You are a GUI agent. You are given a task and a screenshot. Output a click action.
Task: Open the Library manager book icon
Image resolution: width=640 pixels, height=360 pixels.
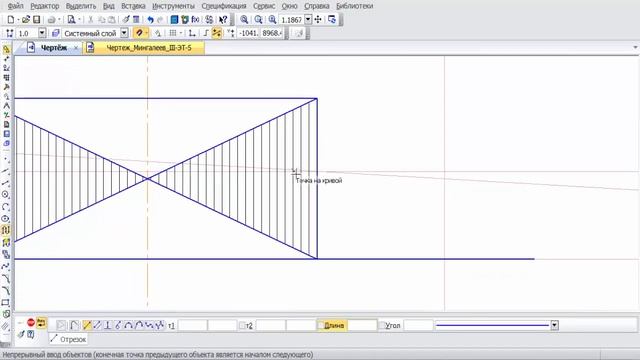(174, 19)
